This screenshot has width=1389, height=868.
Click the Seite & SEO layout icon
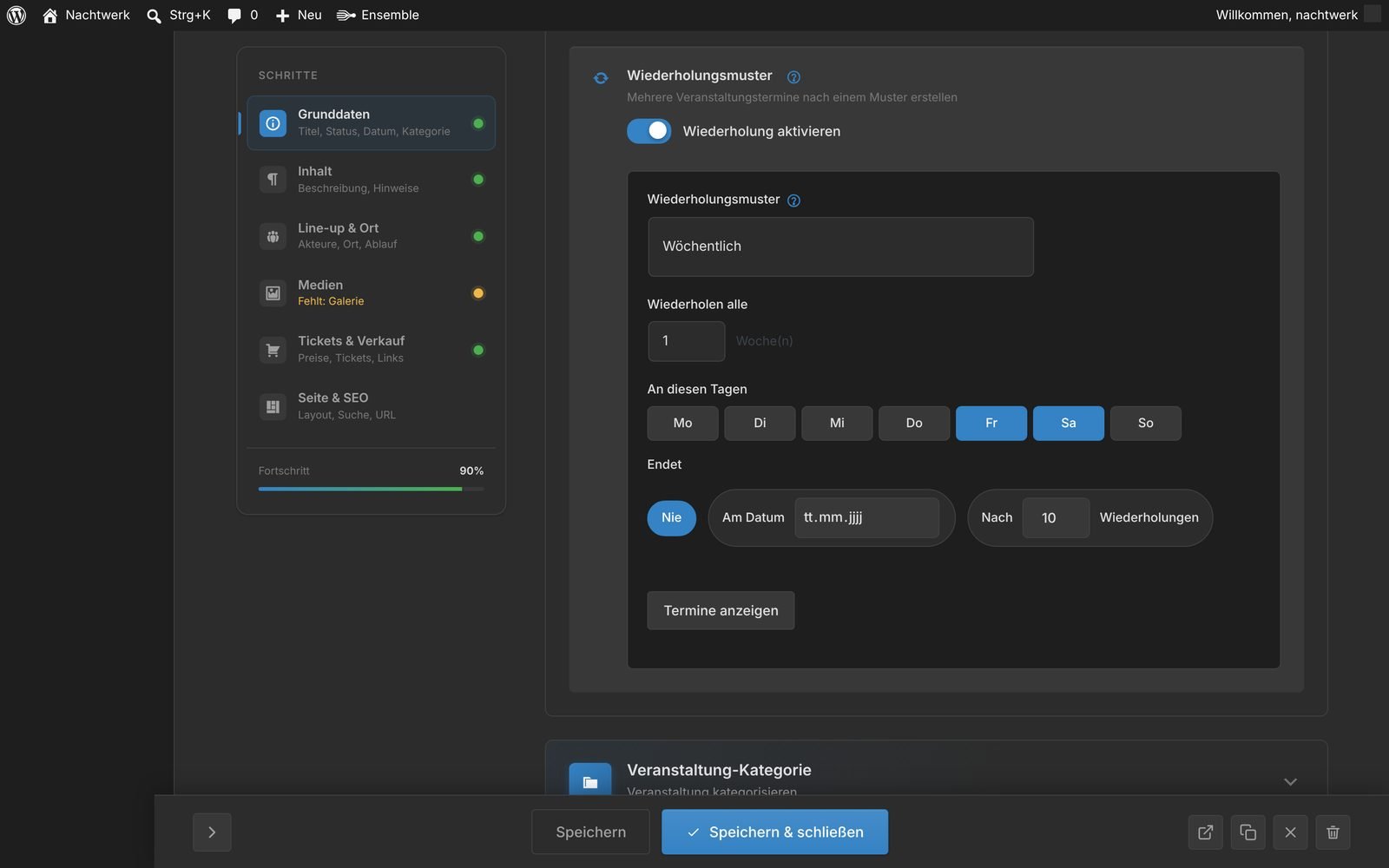(273, 406)
